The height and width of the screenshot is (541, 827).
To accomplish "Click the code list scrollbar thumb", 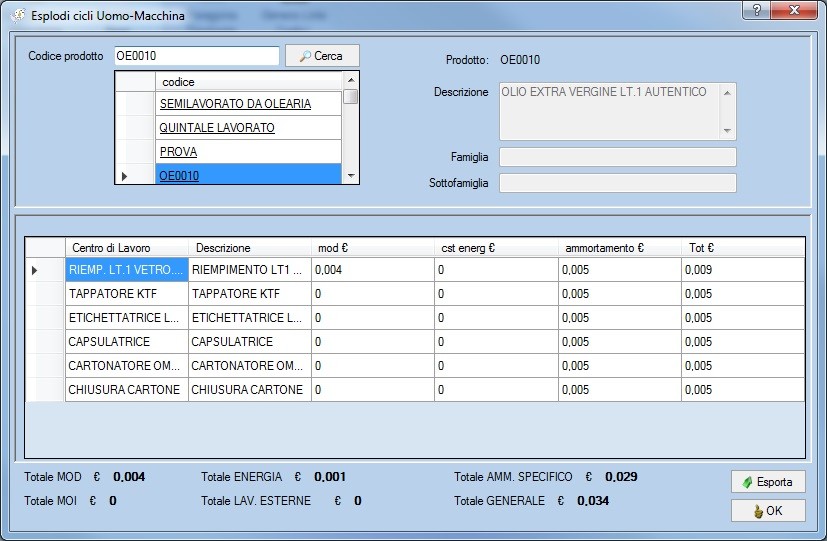I will 351,96.
